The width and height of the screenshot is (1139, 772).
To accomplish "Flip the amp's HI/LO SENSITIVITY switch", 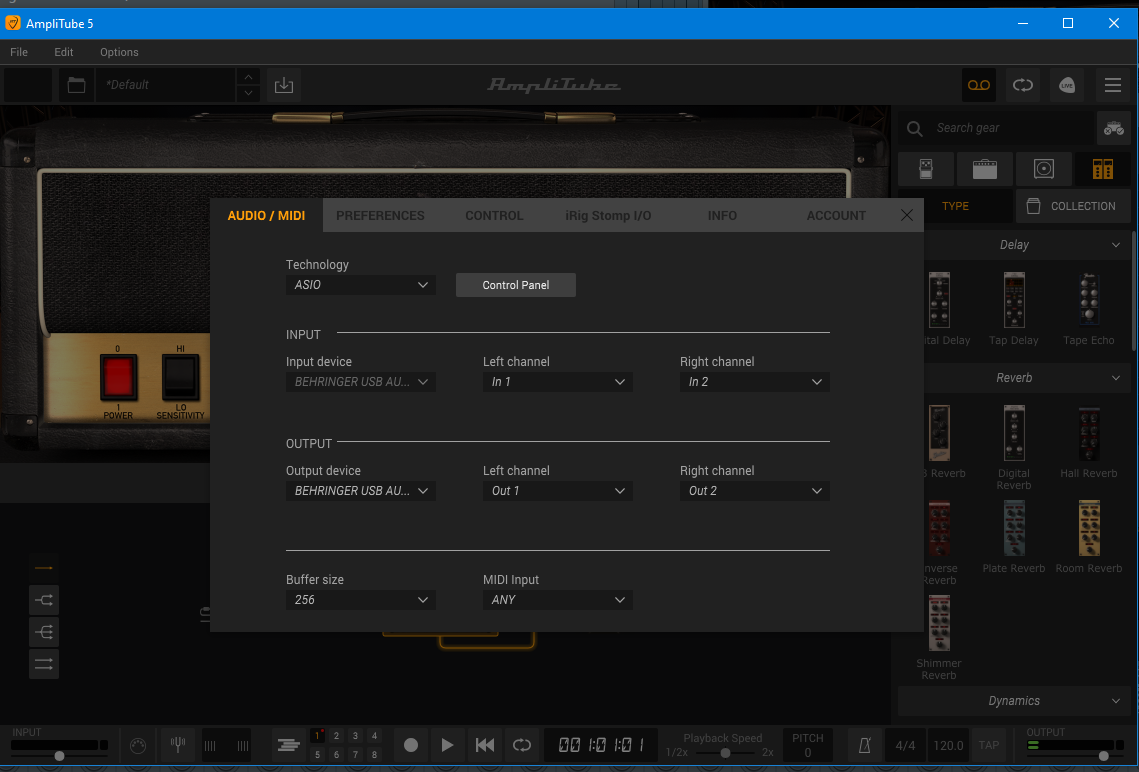I will (180, 378).
